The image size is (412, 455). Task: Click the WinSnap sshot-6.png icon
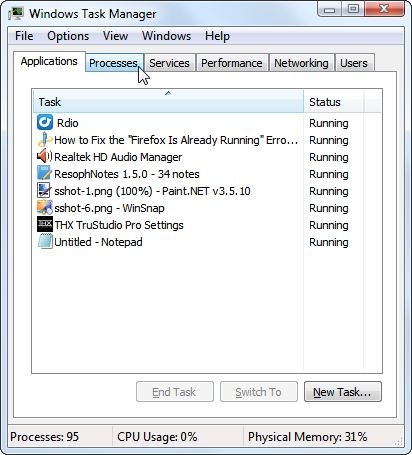[x=45, y=207]
